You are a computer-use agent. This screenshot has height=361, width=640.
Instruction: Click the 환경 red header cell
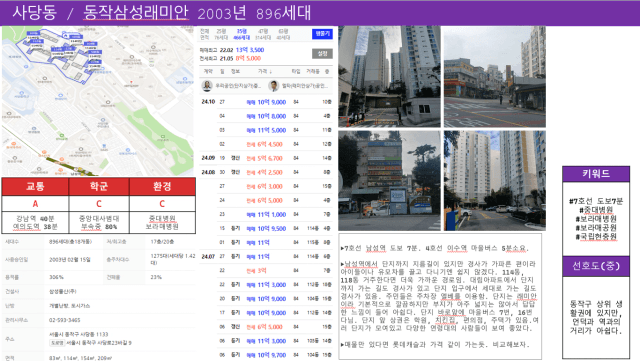coord(162,187)
